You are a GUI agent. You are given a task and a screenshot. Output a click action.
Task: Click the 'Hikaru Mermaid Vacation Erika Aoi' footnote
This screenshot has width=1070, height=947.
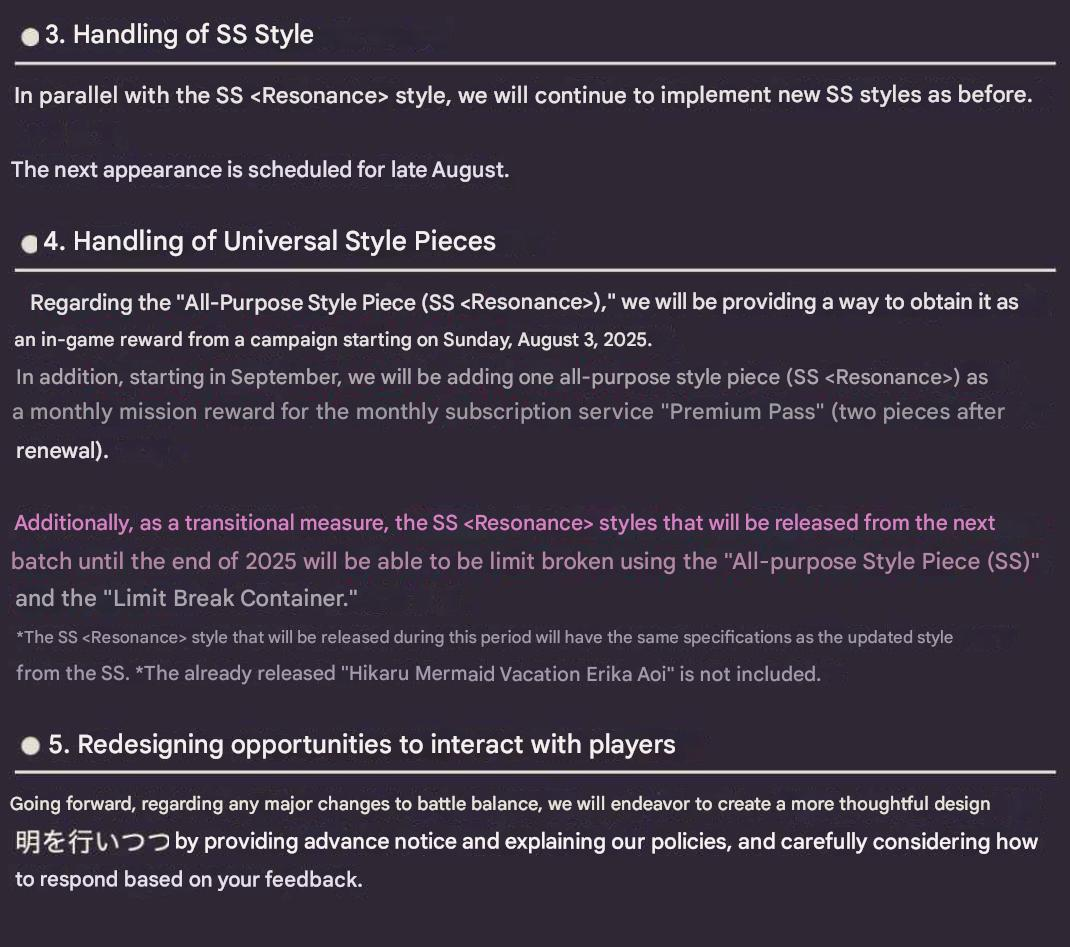tap(510, 674)
